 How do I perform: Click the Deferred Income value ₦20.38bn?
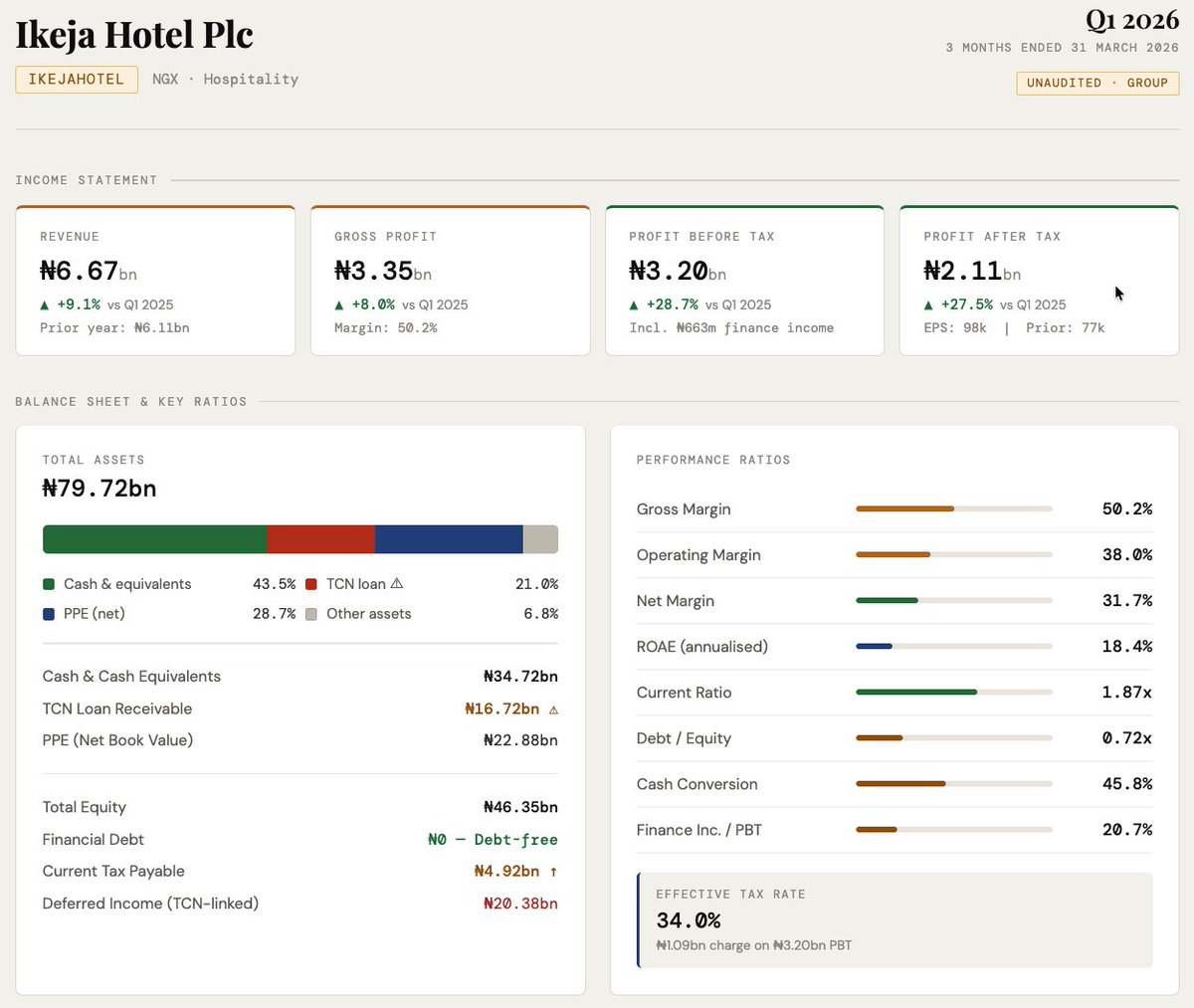[x=520, y=905]
